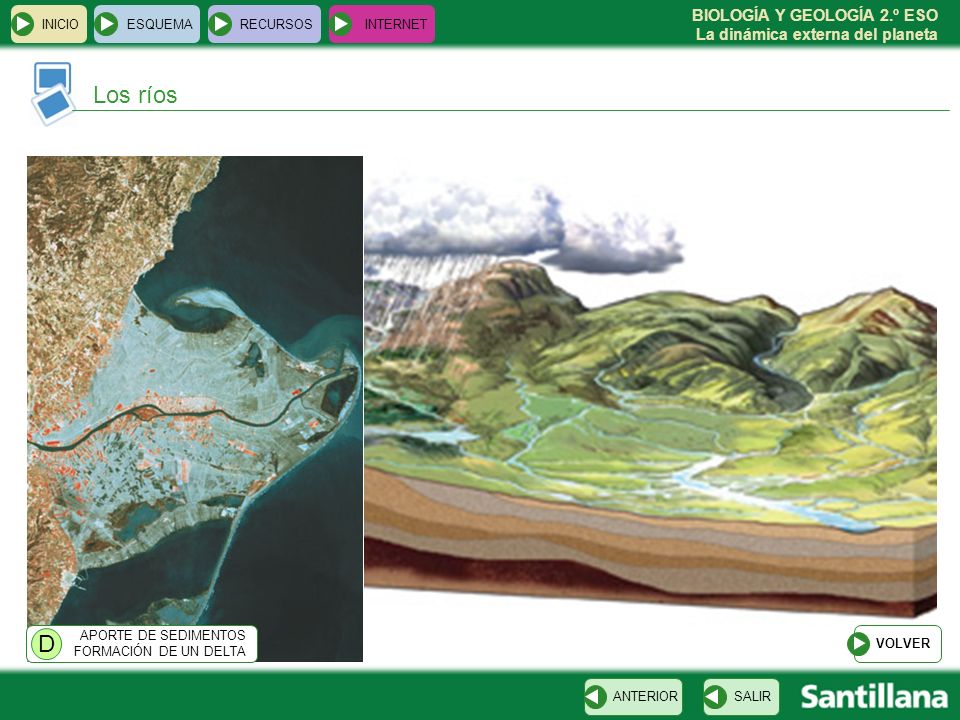This screenshot has height=720, width=960.
Task: Open the INTERNET tab
Action: pyautogui.click(x=381, y=24)
